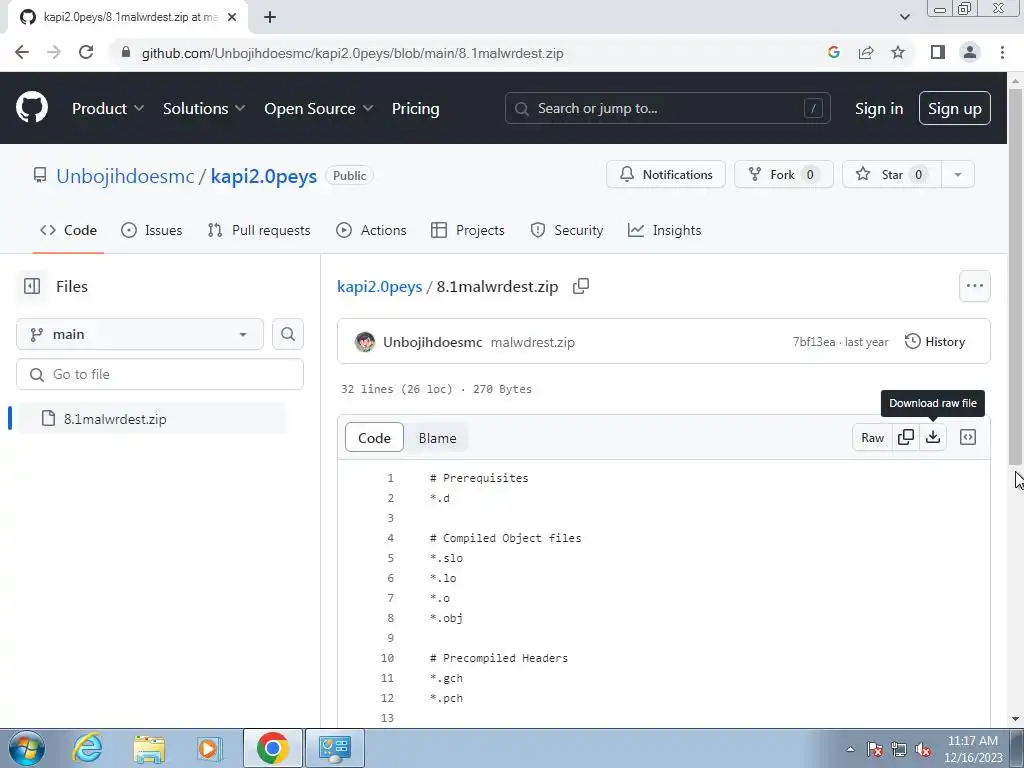The width and height of the screenshot is (1024, 768).
Task: Open the star lists dropdown arrow
Action: pyautogui.click(x=958, y=174)
